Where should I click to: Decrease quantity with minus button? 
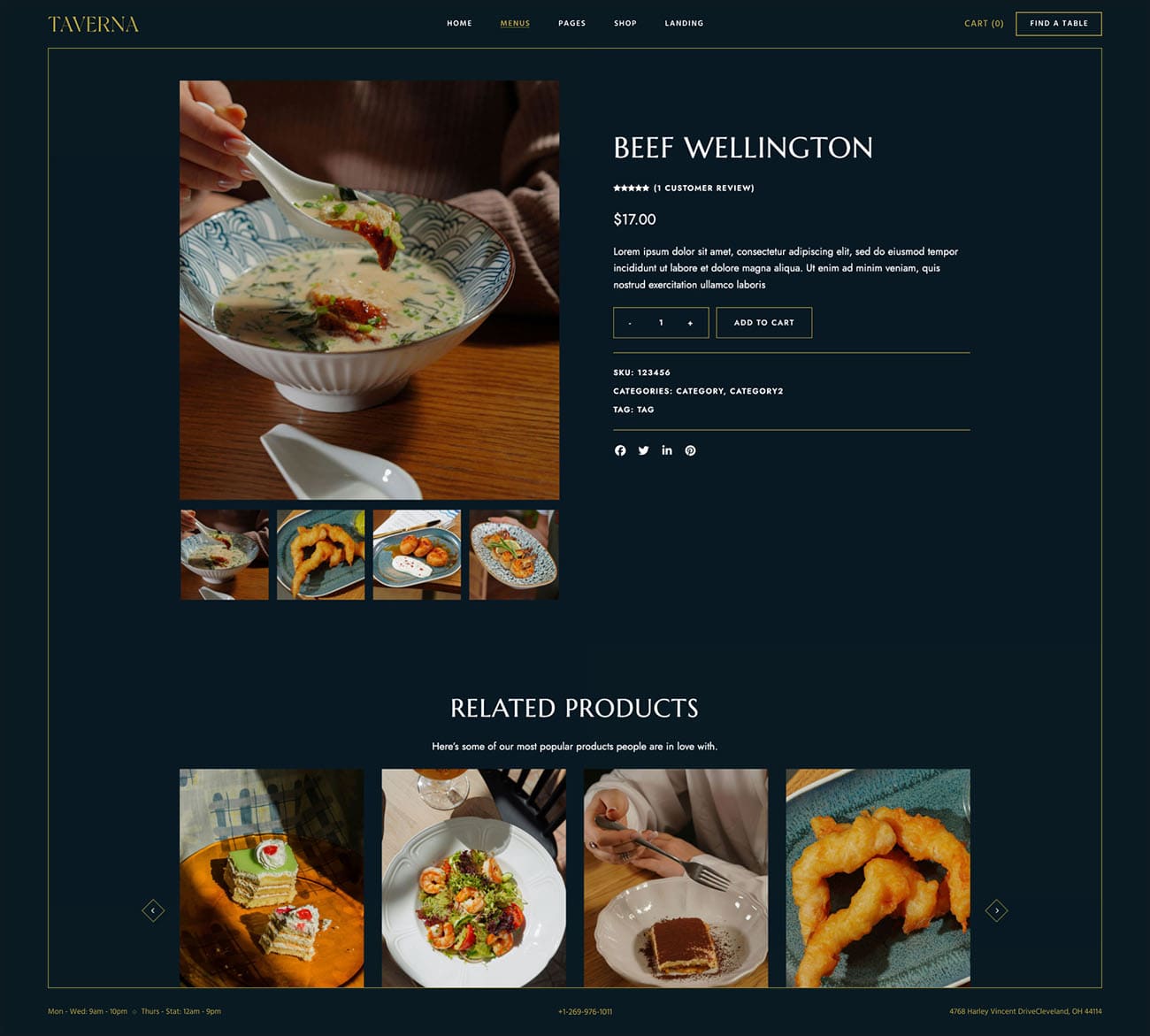coord(630,323)
